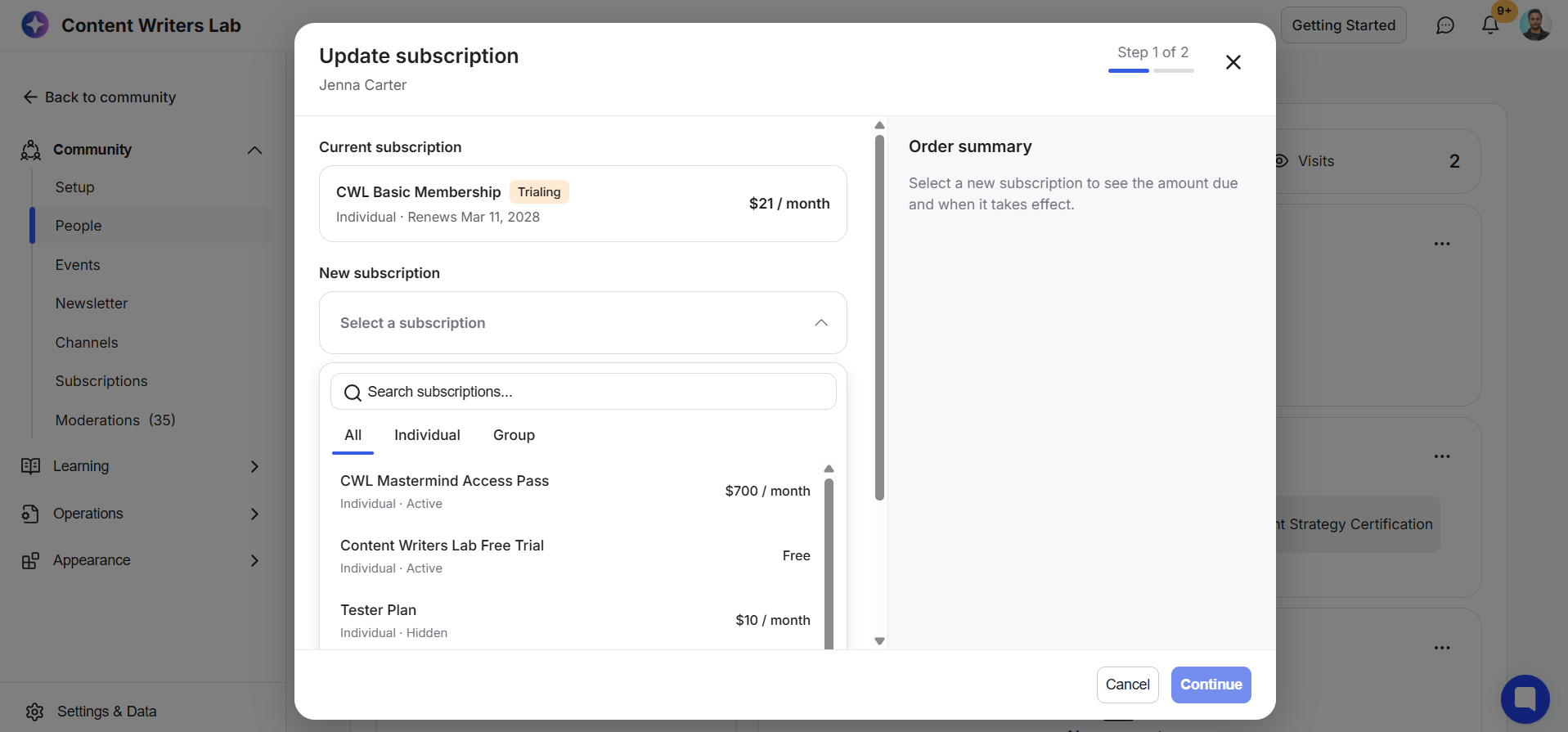This screenshot has width=1568, height=732.
Task: Click the Back to community arrow link
Action: (x=99, y=97)
